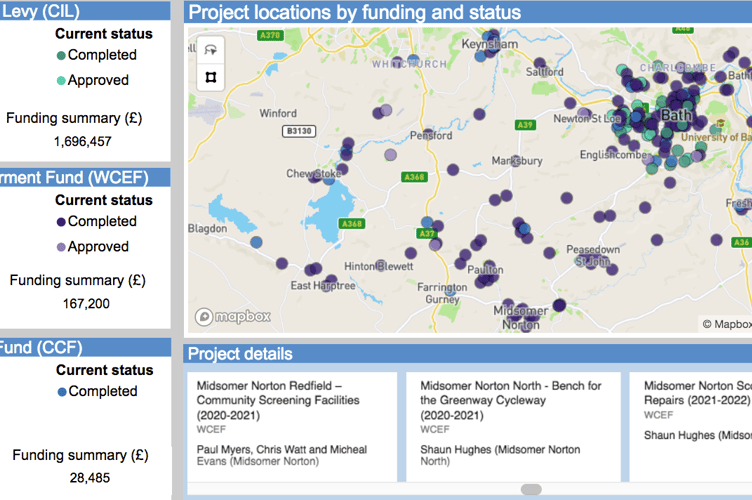
Task: Click the marker between Salford and Newton St Loe
Action: (570, 103)
